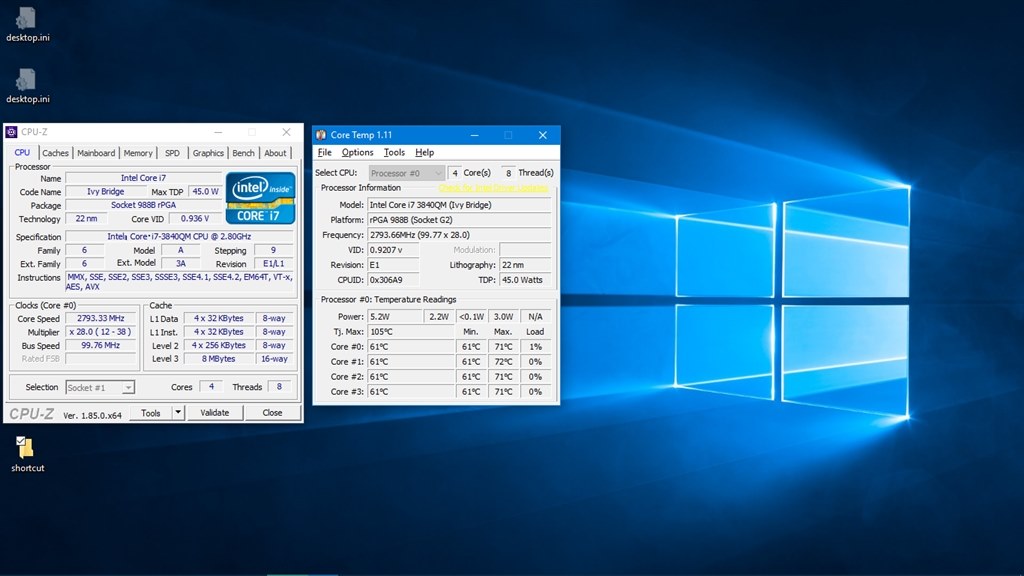Follow the Check for Intel Driver Updates link
1024x576 pixels.
(494, 187)
